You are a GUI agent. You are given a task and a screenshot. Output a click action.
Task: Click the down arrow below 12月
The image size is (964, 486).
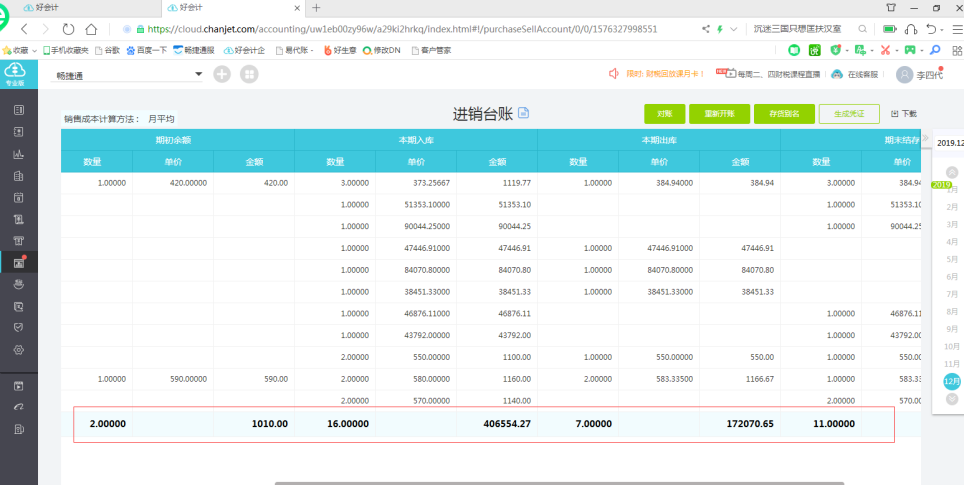(951, 398)
